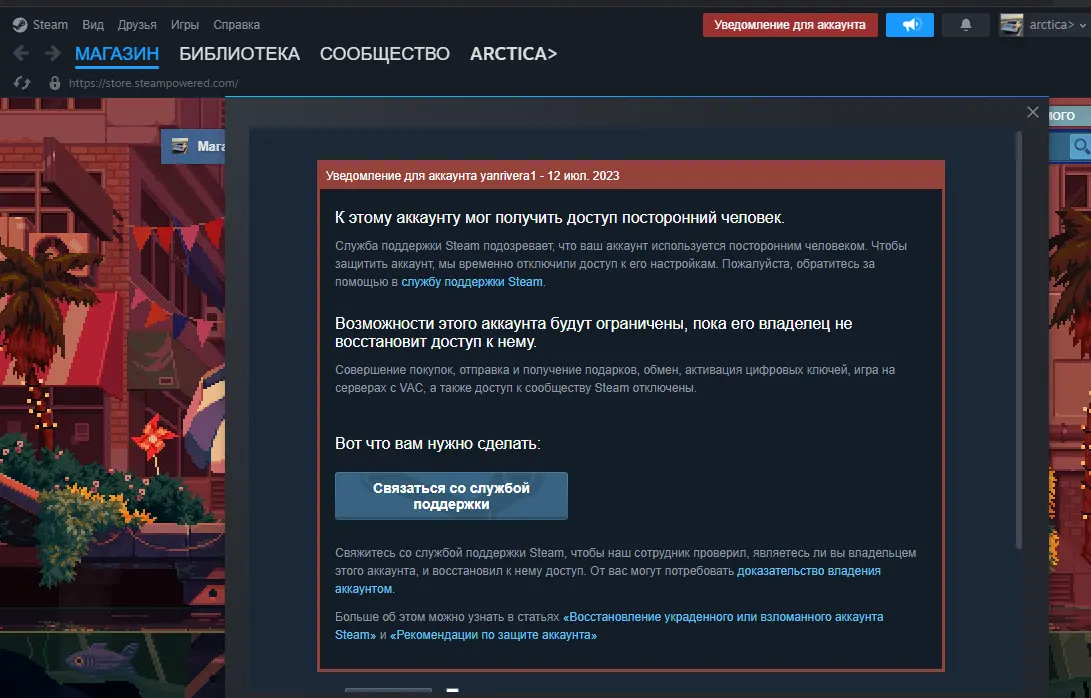Go forward with the right arrow

coord(52,53)
